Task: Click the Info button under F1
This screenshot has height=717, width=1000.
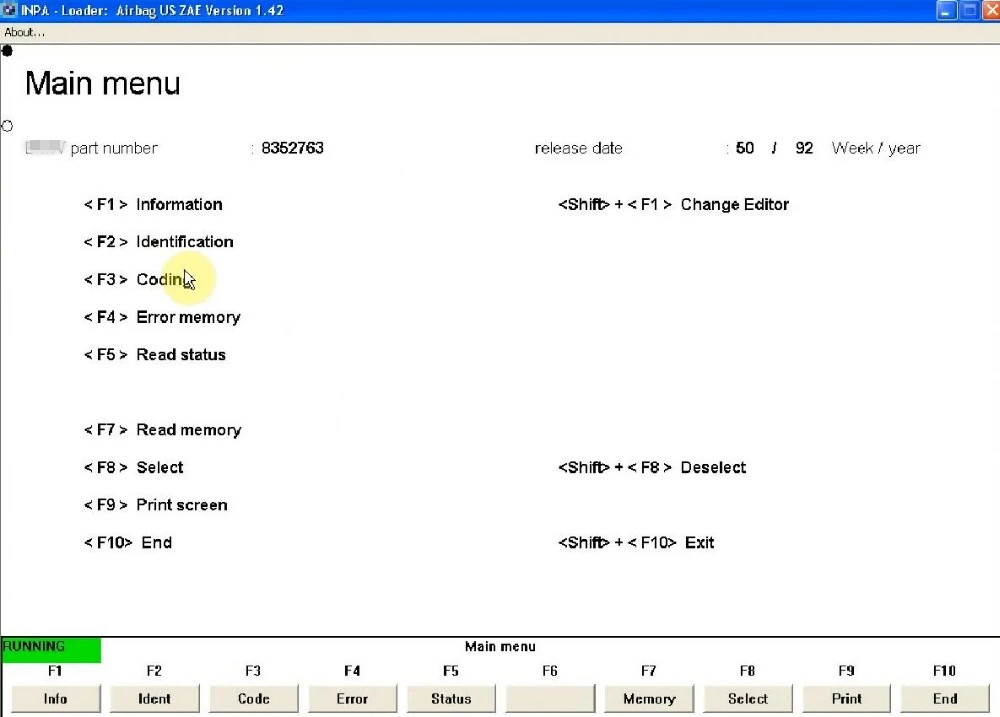Action: click(x=55, y=699)
